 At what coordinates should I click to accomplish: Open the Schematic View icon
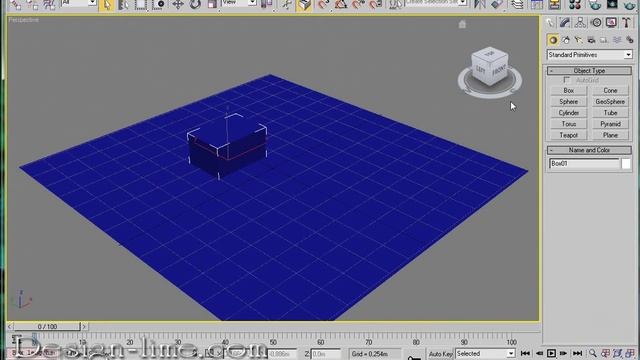point(554,4)
